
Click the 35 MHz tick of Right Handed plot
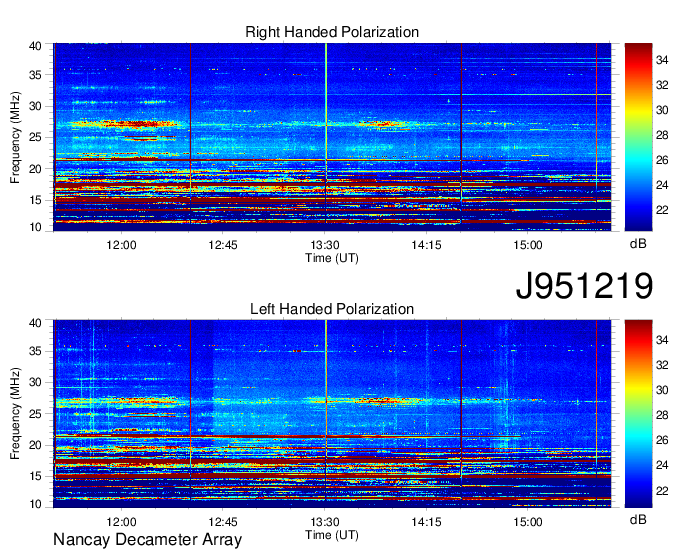35,75
